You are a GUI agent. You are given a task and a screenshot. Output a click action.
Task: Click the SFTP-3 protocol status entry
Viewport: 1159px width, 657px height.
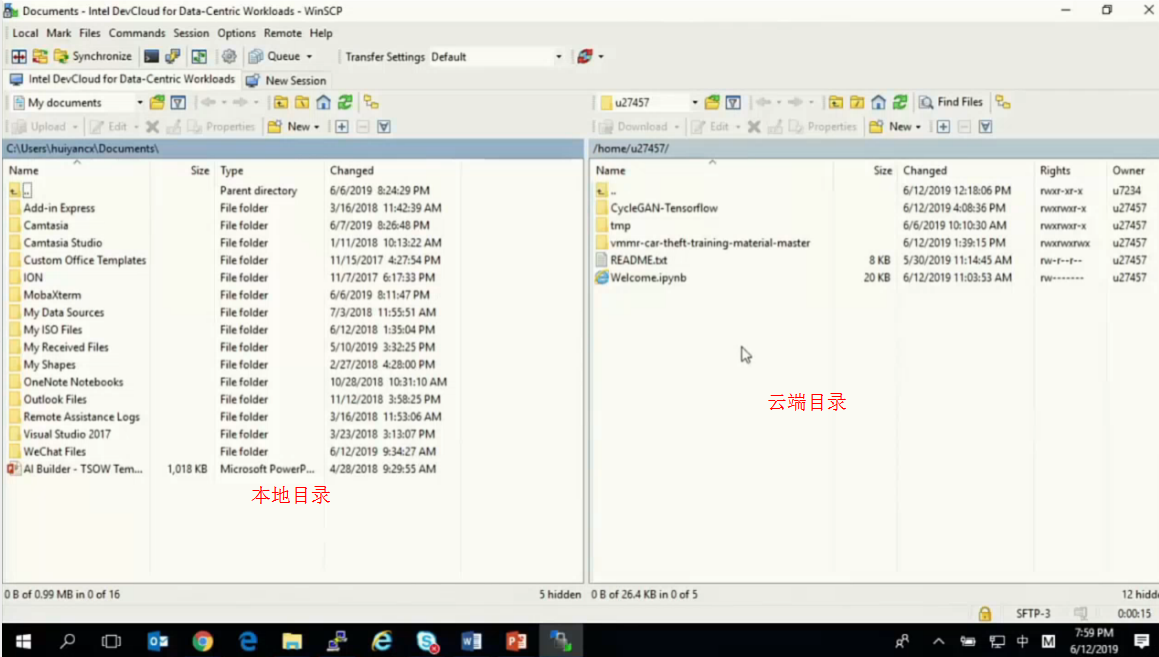[x=1033, y=613]
